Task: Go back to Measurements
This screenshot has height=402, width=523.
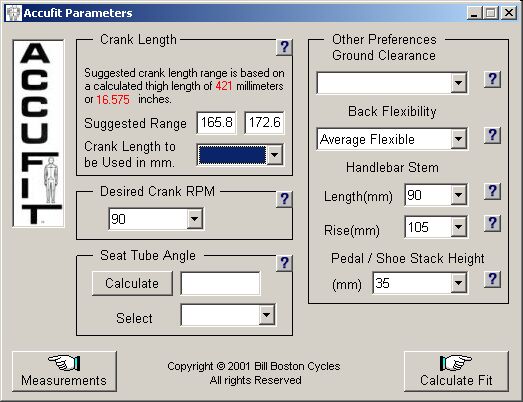Action: [64, 371]
